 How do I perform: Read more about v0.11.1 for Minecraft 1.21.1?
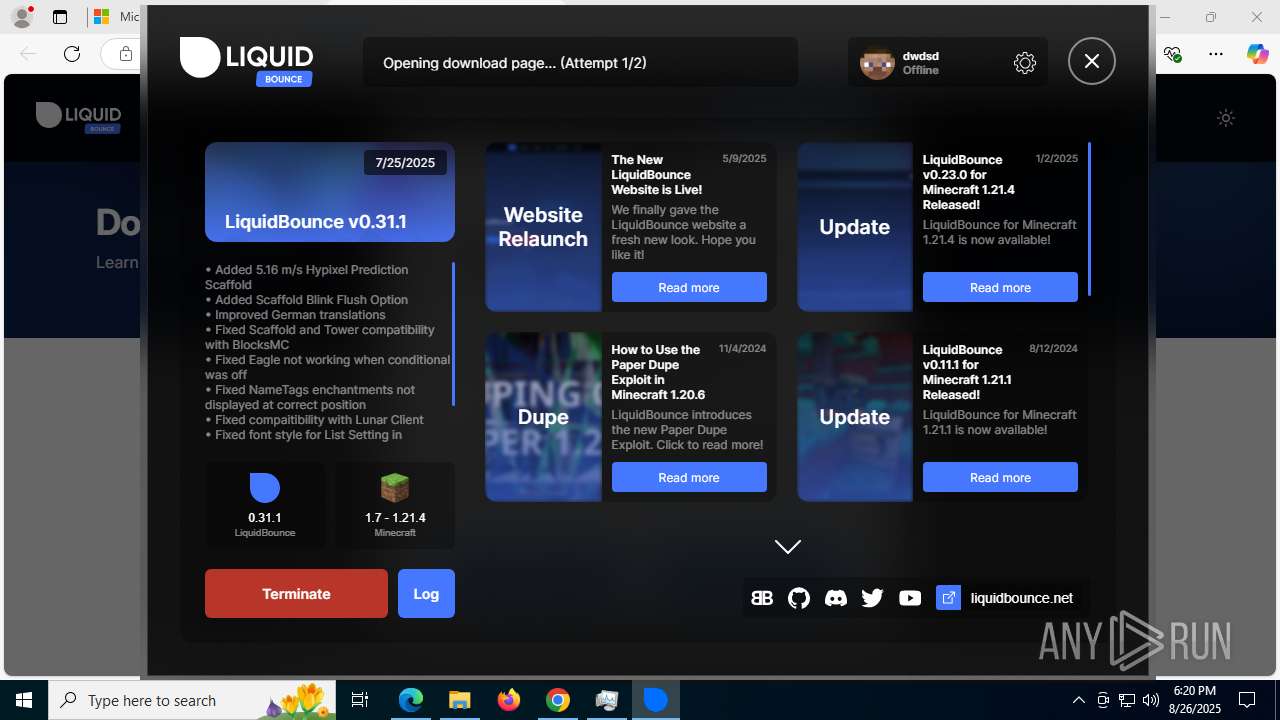(1000, 477)
